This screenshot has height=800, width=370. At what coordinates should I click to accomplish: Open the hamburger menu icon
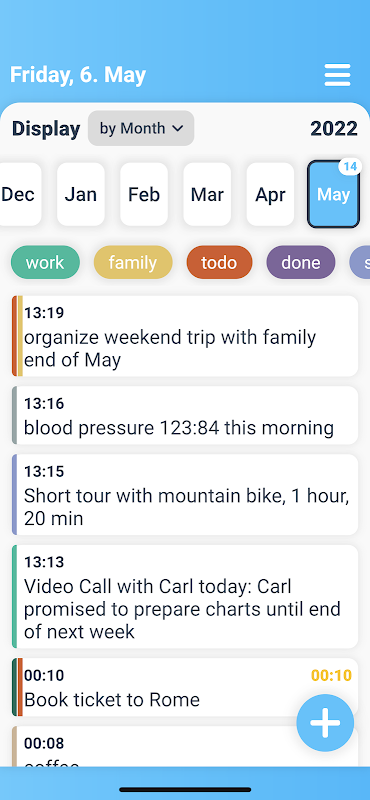(337, 75)
